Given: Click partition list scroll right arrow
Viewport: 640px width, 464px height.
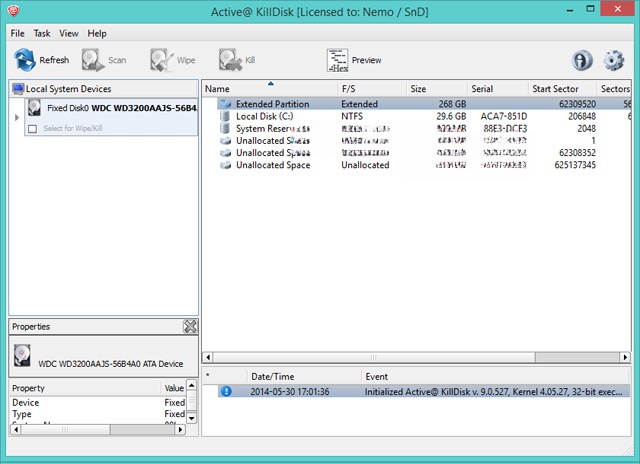Looking at the screenshot, I should [625, 357].
